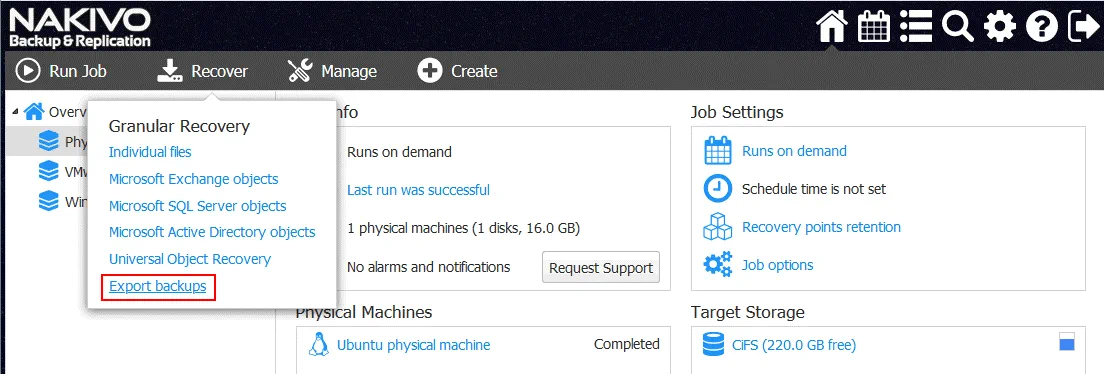Click the Log out icon

coord(1083,27)
